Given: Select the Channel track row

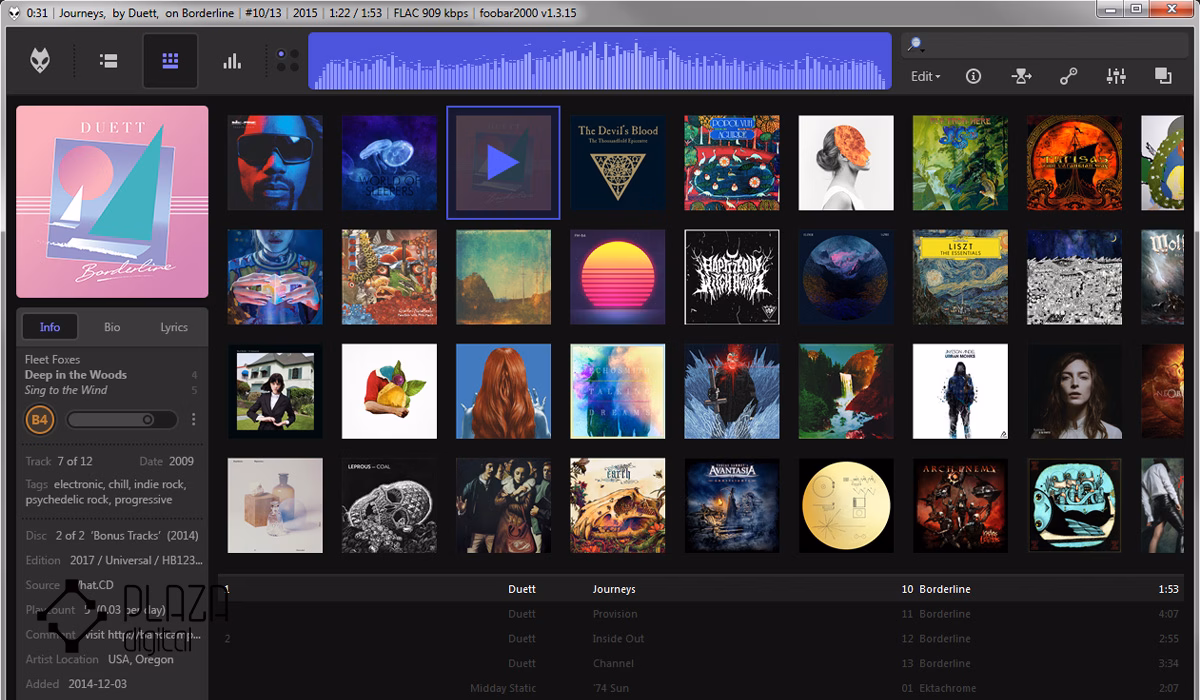Looking at the screenshot, I should point(701,663).
